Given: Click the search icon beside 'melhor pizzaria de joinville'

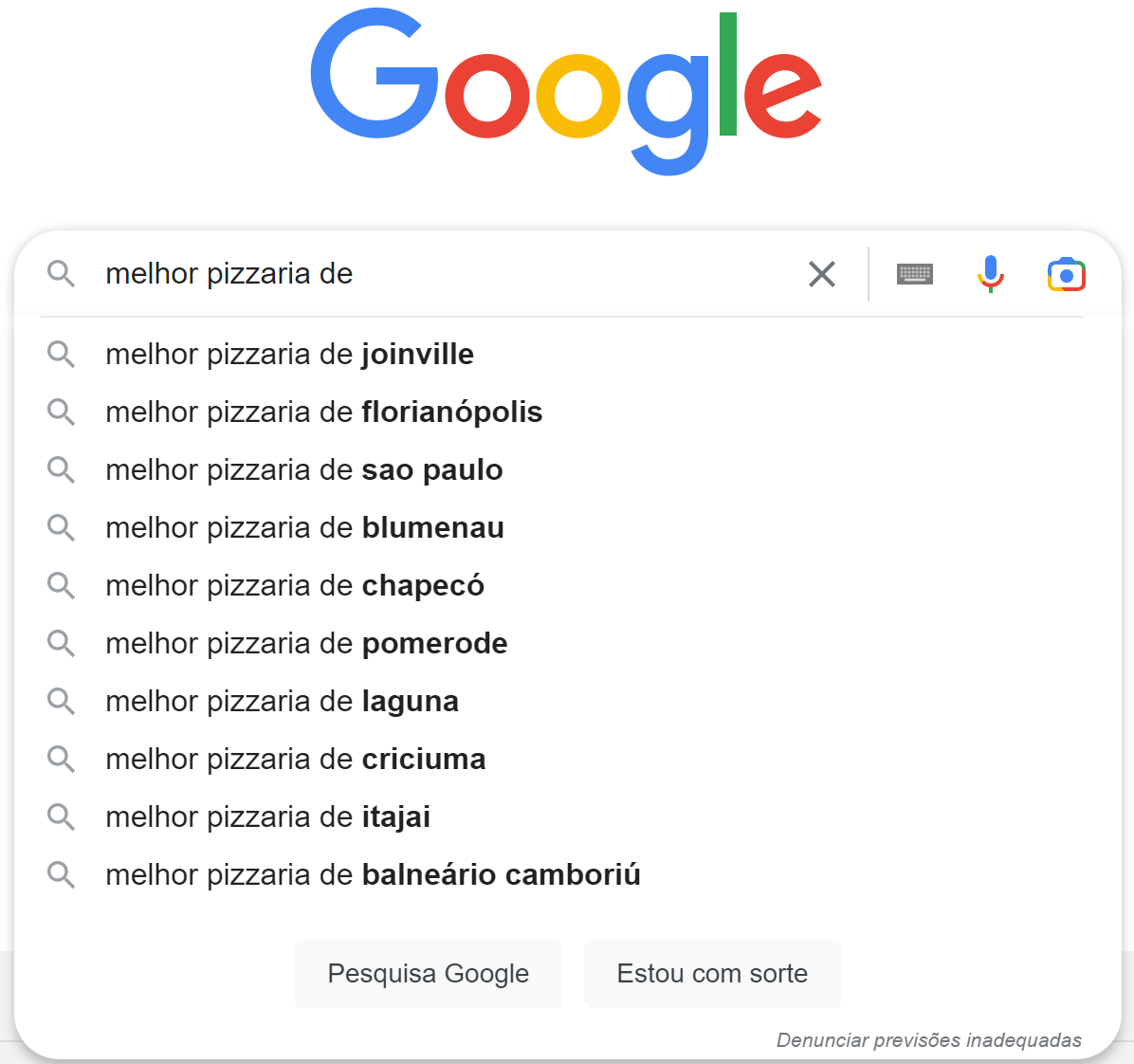Looking at the screenshot, I should click(61, 354).
